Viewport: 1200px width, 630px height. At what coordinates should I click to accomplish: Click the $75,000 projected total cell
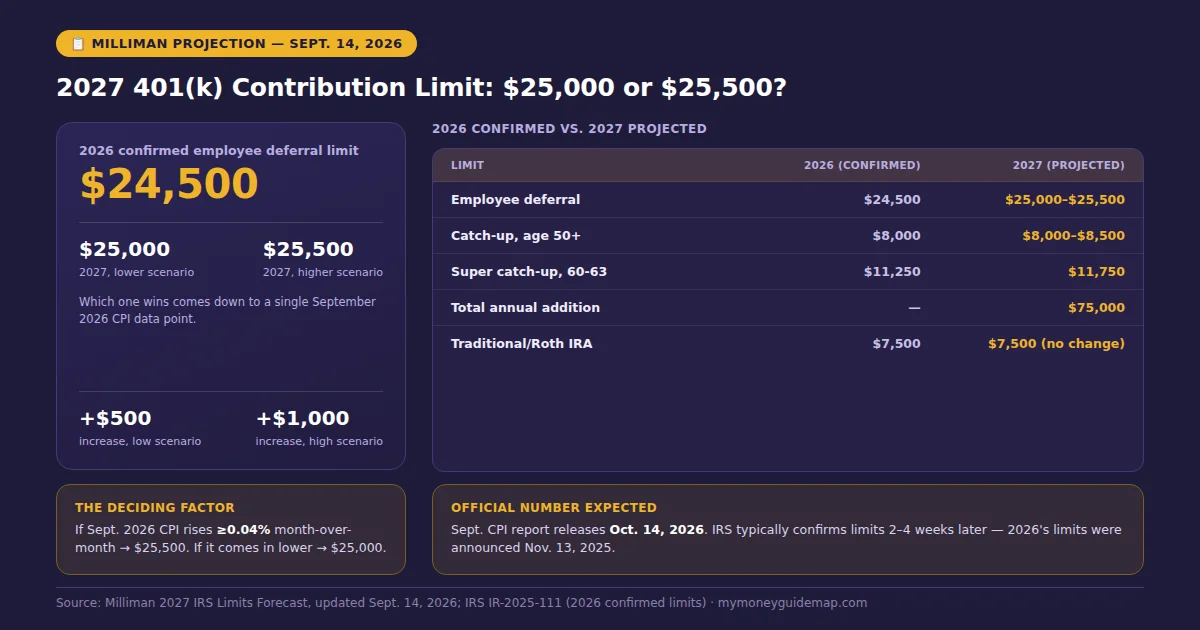click(1096, 307)
